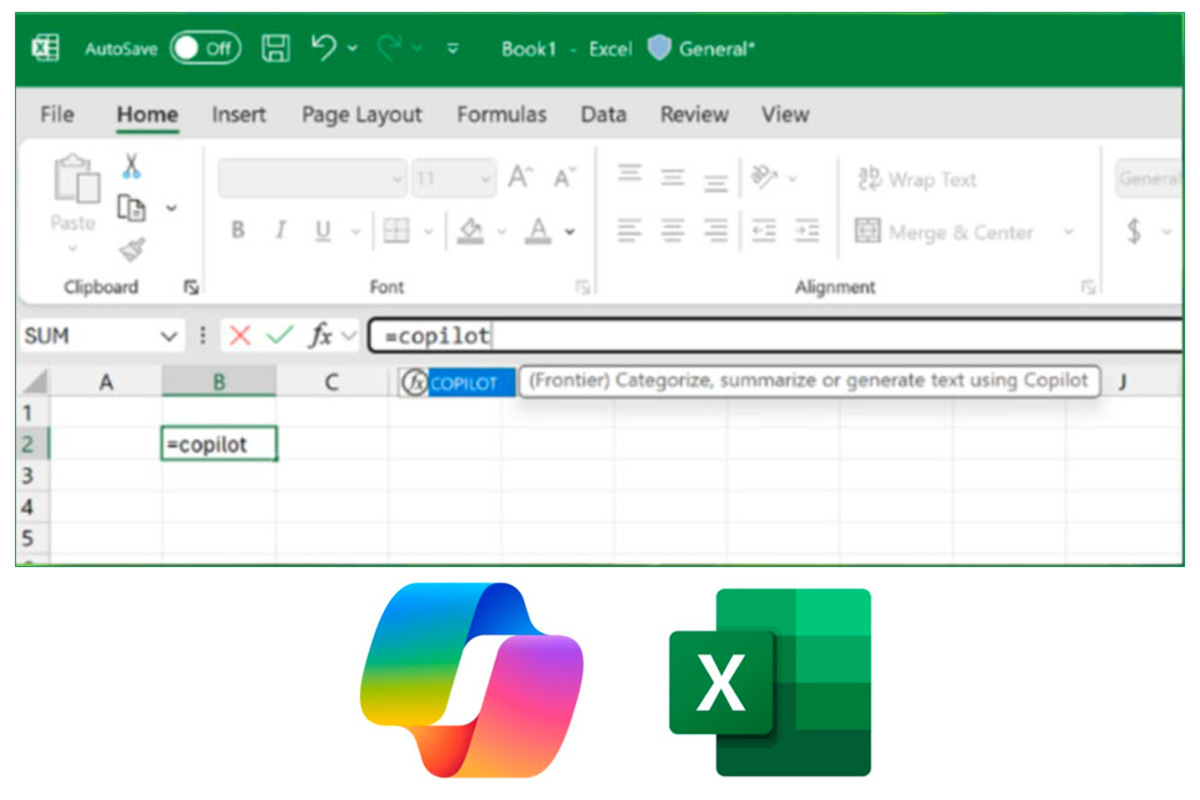Open Clipboard group dialog launcher
Viewport: 1200px width, 800px height.
(x=190, y=288)
